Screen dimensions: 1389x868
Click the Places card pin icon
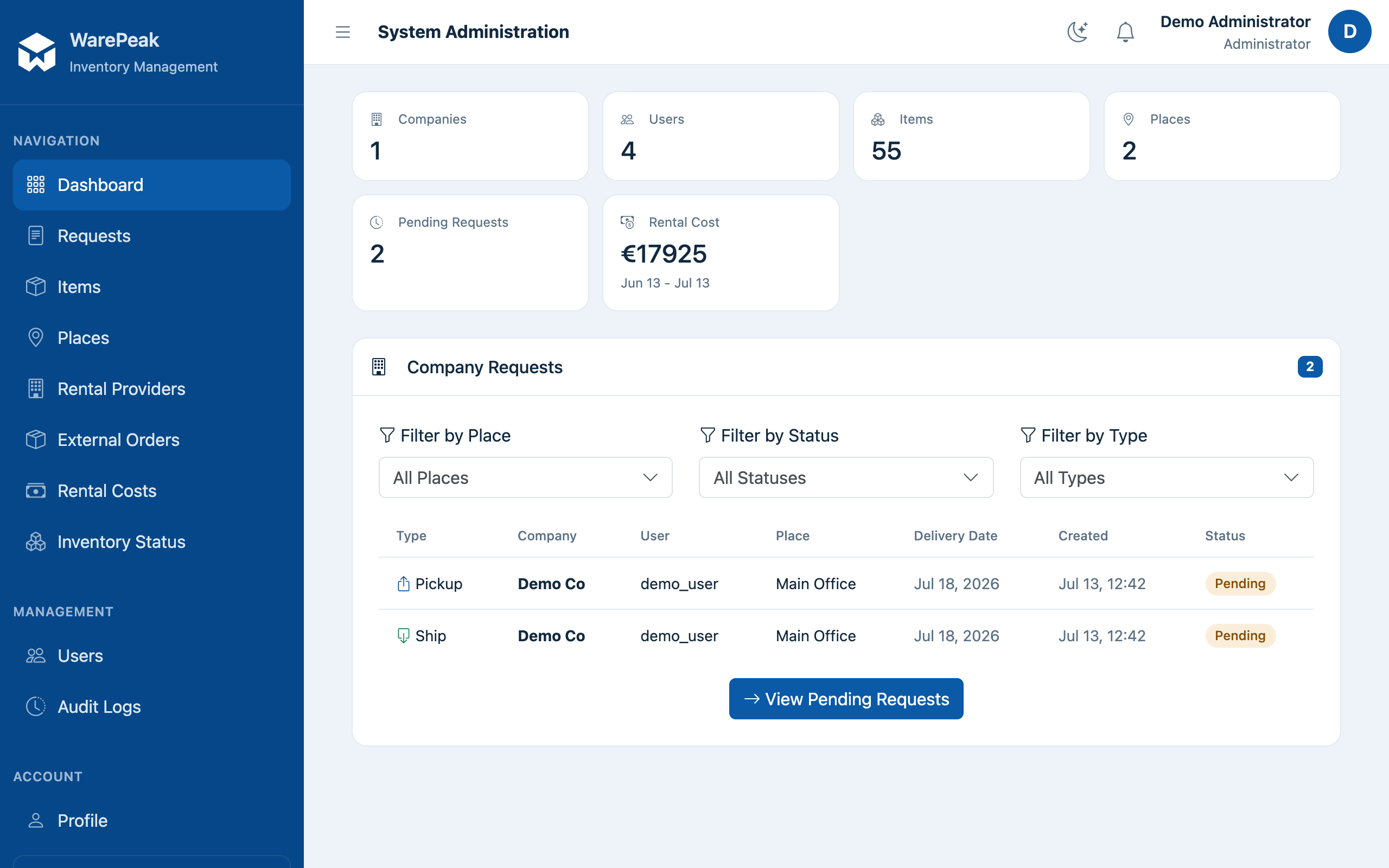[1128, 119]
